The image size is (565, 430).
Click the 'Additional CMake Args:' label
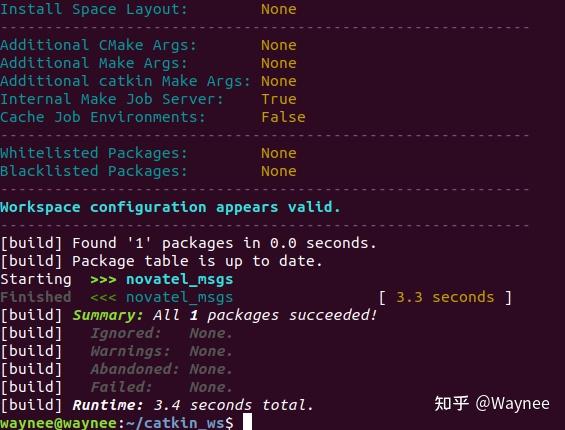[x=98, y=45]
